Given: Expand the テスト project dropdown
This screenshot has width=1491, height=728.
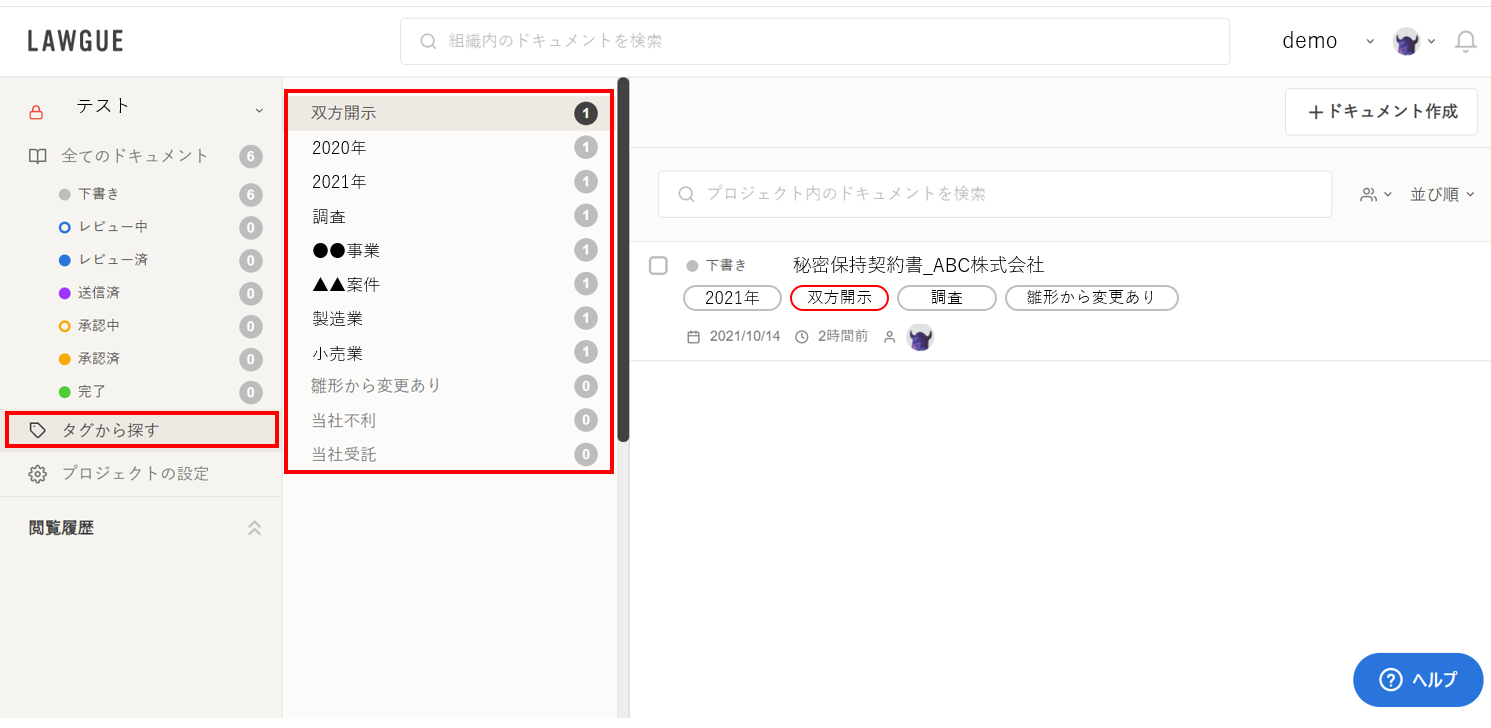Looking at the screenshot, I should click(x=259, y=110).
